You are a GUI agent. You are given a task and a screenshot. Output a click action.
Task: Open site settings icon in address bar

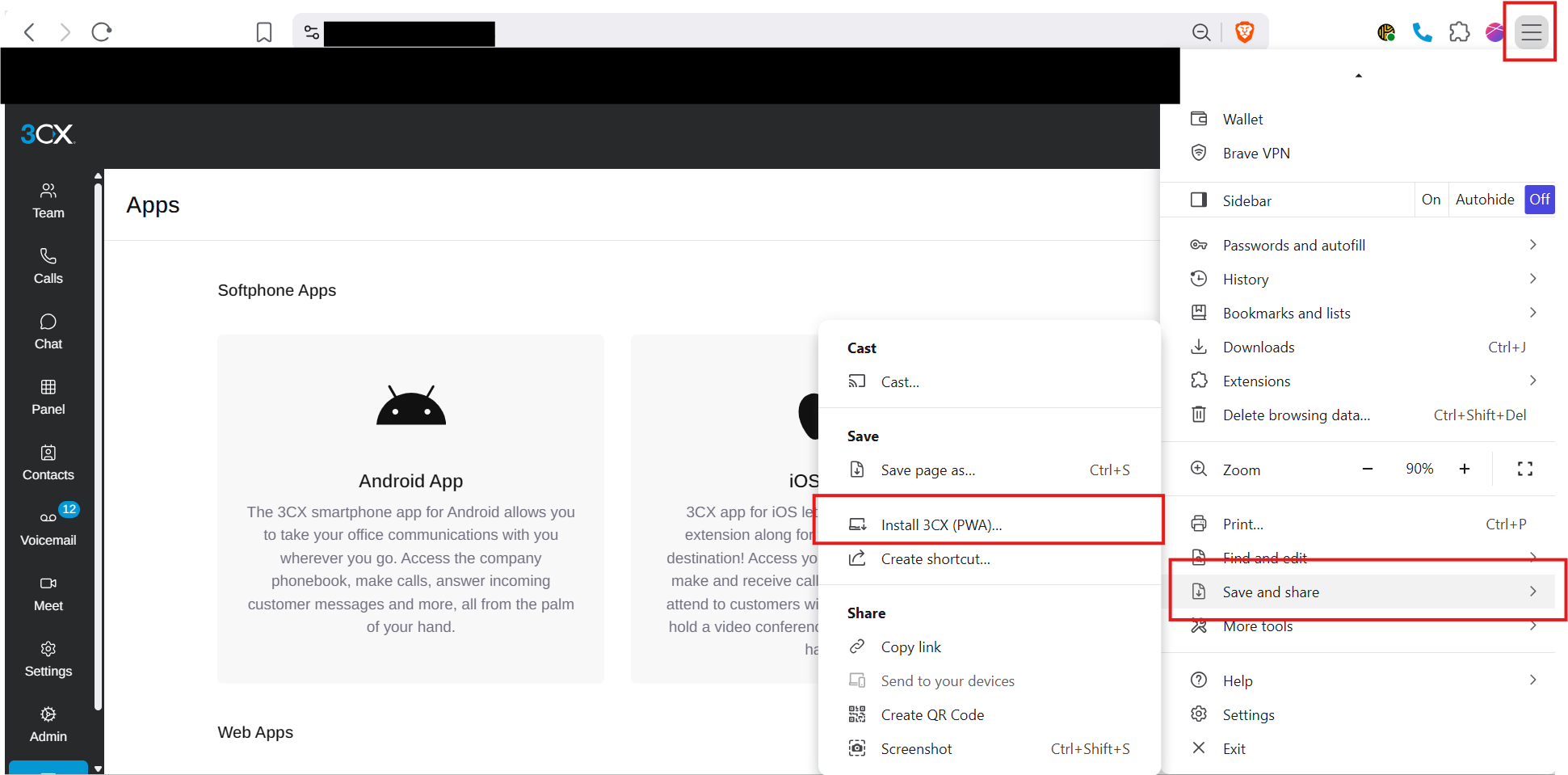[312, 32]
